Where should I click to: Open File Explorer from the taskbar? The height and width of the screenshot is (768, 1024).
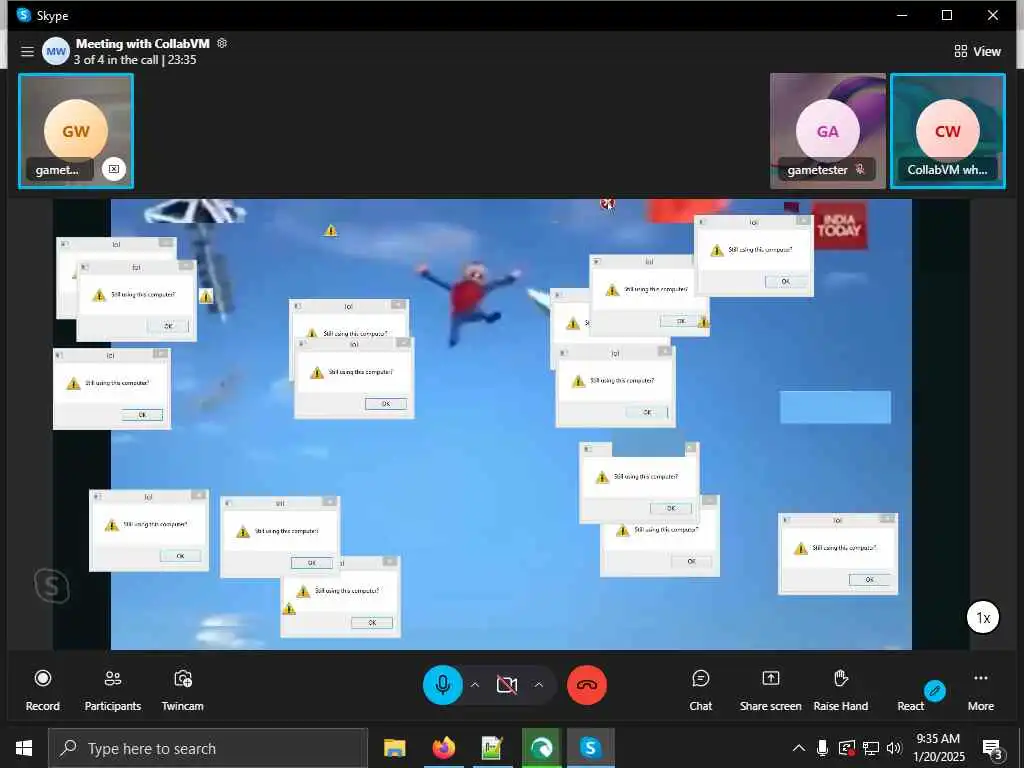pos(394,748)
